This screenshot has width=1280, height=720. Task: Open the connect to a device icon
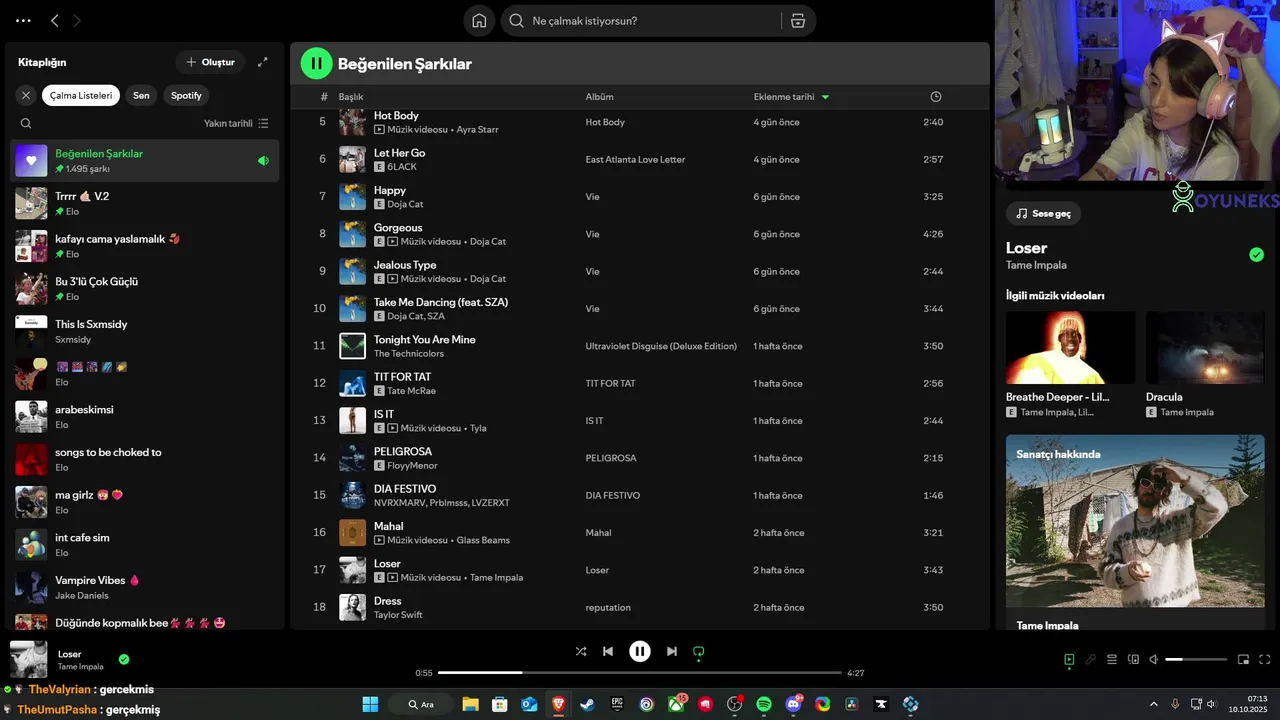[x=1133, y=660]
